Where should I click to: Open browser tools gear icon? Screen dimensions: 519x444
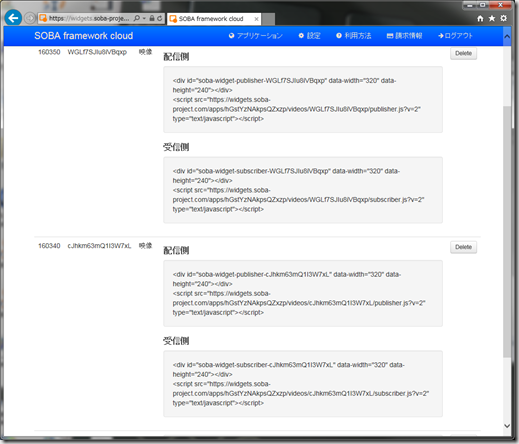[503, 18]
